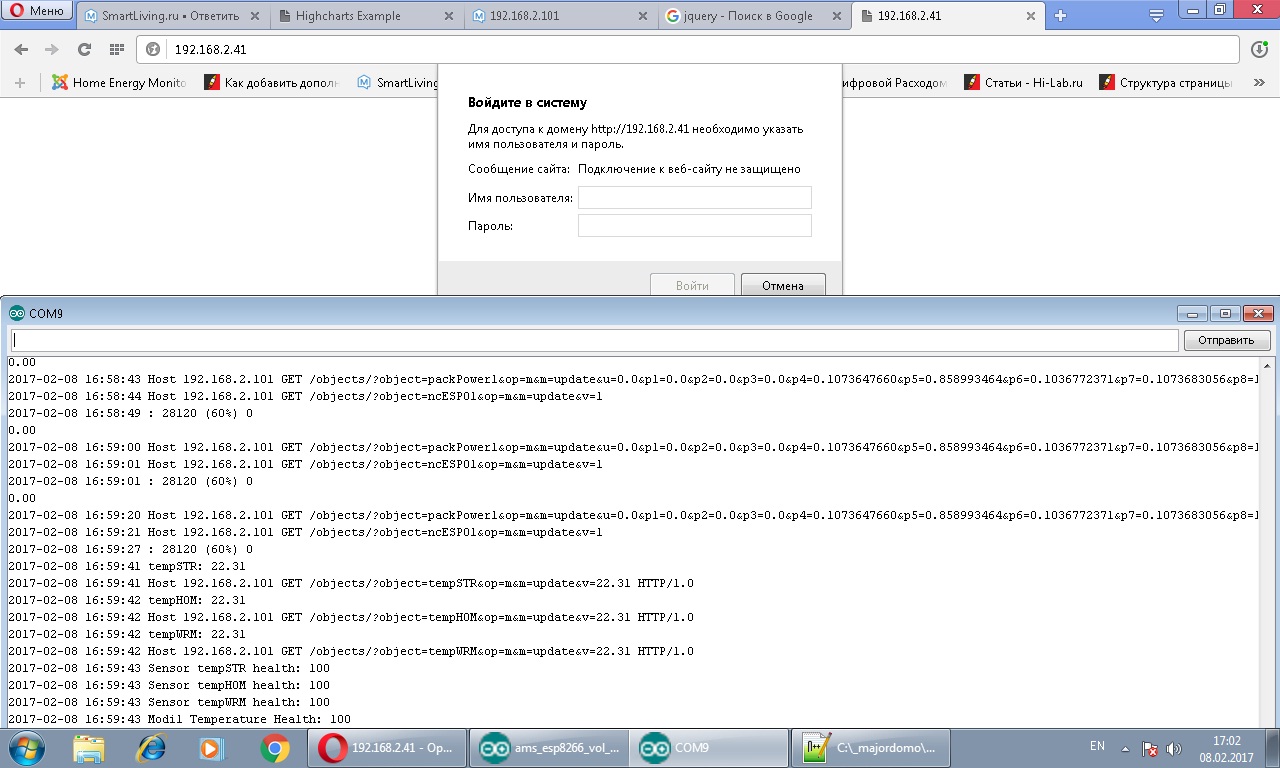Open the Action Center flag icon
1280x768 pixels.
pos(1151,748)
